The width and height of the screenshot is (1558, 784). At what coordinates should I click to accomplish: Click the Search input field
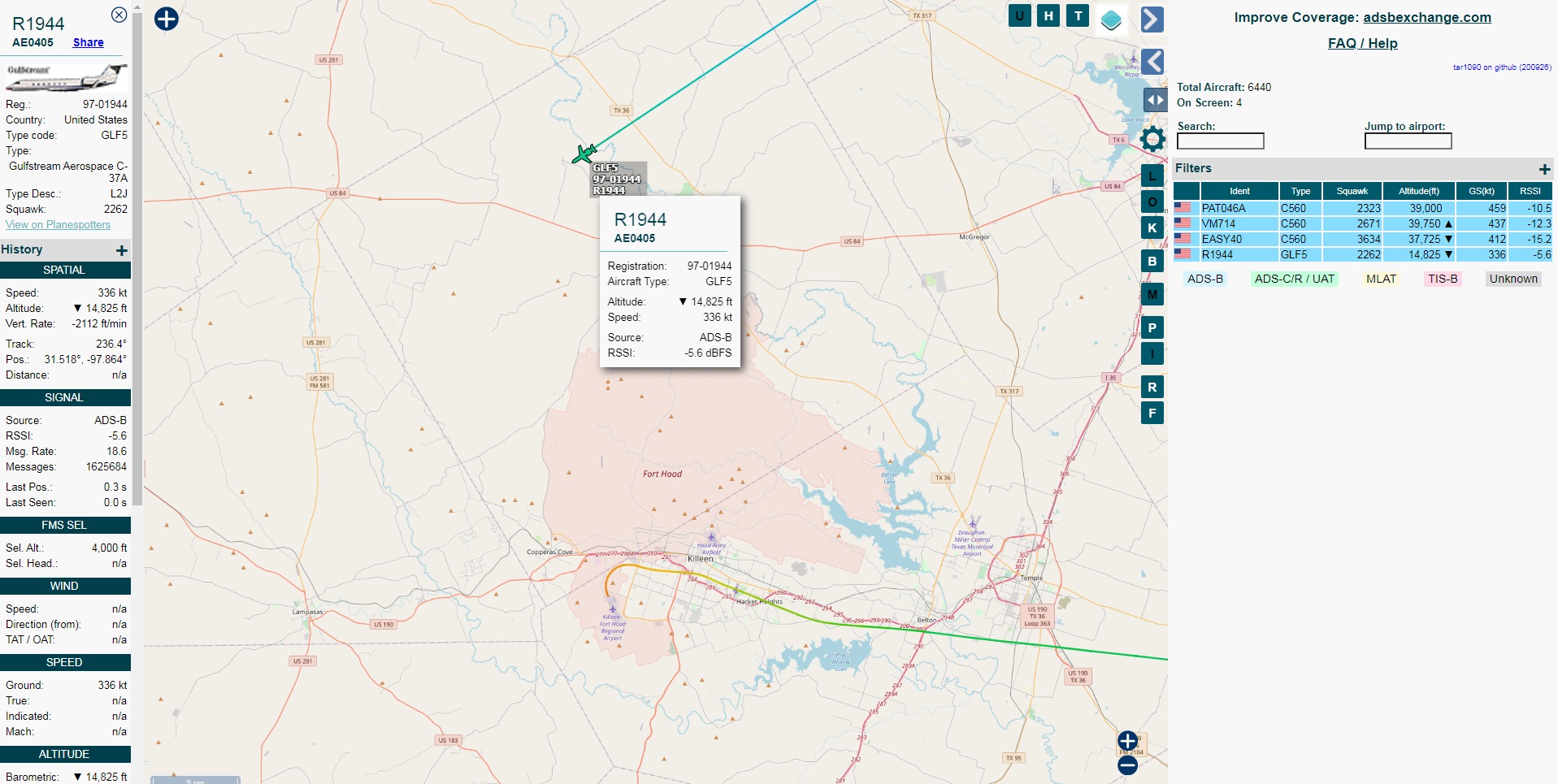pyautogui.click(x=1221, y=141)
